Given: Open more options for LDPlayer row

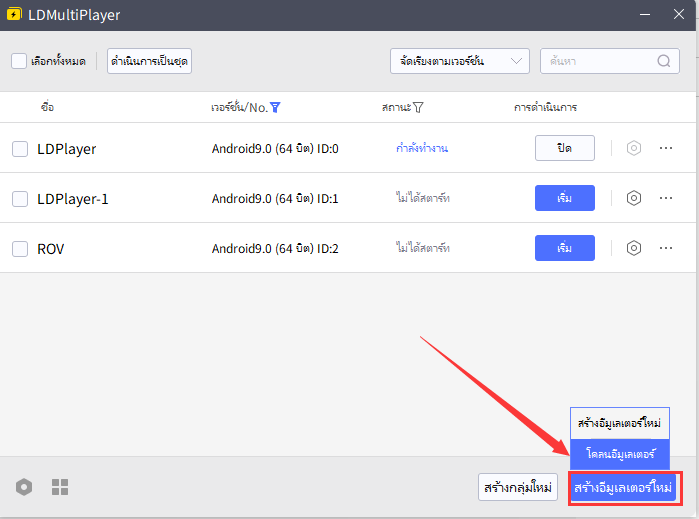Looking at the screenshot, I should point(666,148).
